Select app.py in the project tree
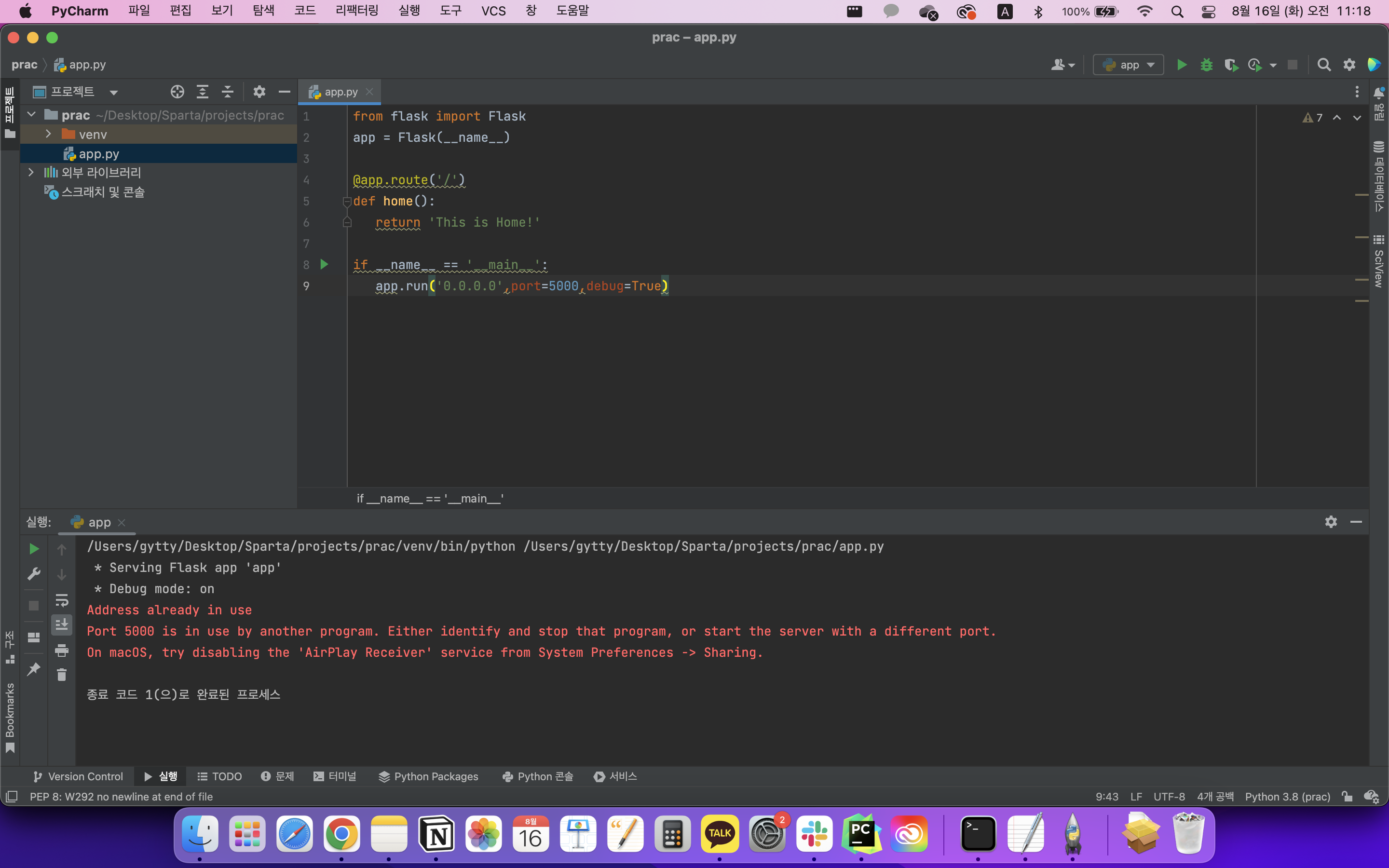Screen dimensions: 1389x868 click(x=158, y=153)
